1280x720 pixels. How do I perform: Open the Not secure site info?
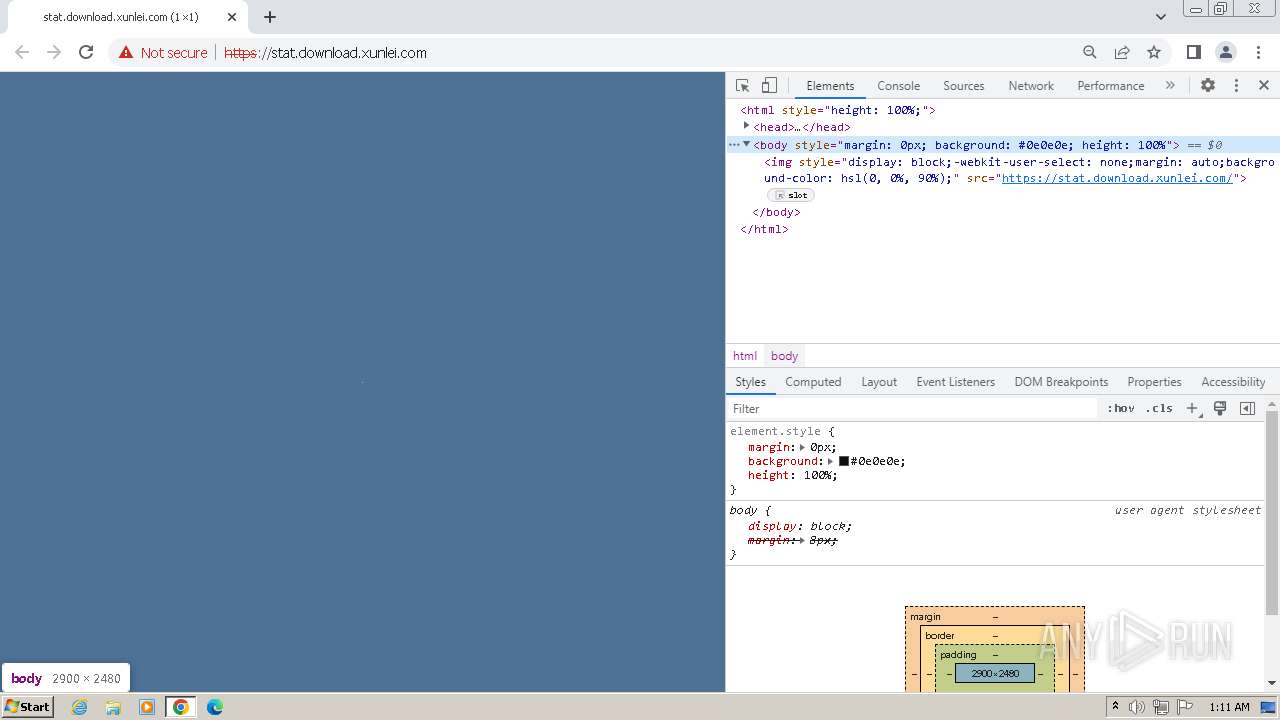(163, 53)
